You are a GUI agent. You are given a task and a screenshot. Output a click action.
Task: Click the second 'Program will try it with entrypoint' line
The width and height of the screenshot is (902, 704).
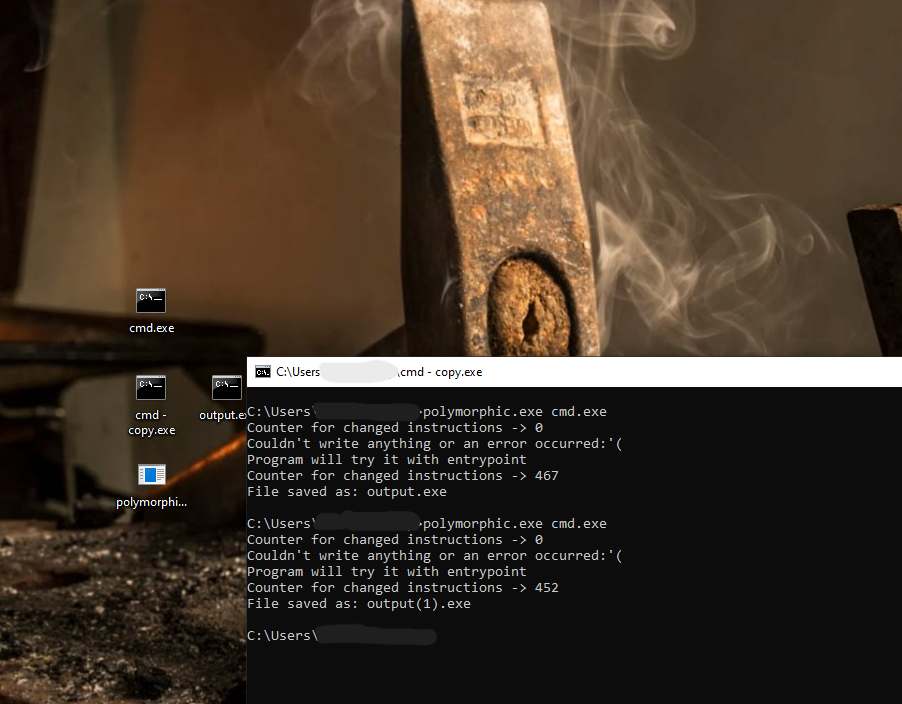(387, 572)
